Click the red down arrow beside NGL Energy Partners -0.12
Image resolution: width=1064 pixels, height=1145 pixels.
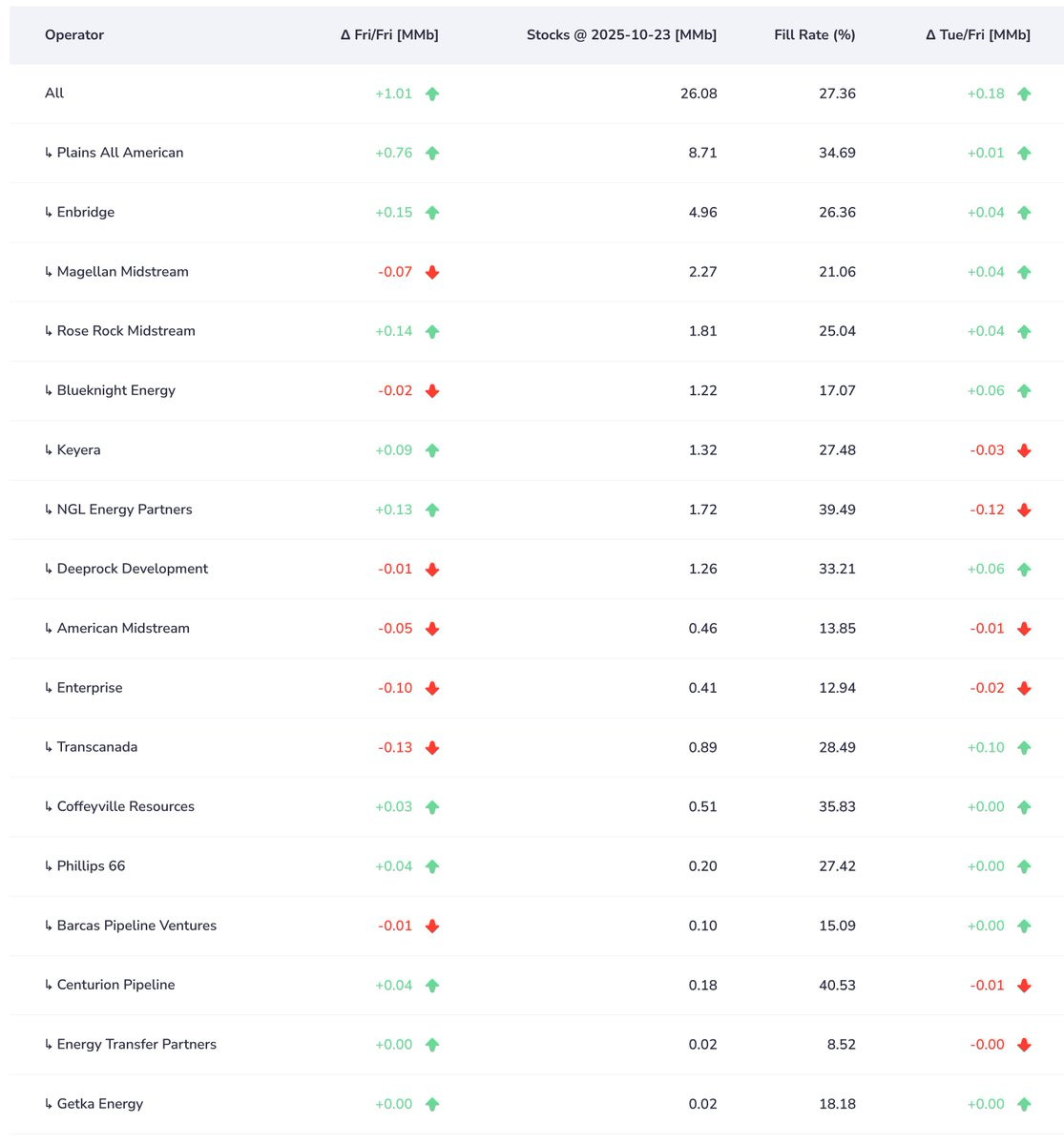pyautogui.click(x=1024, y=510)
